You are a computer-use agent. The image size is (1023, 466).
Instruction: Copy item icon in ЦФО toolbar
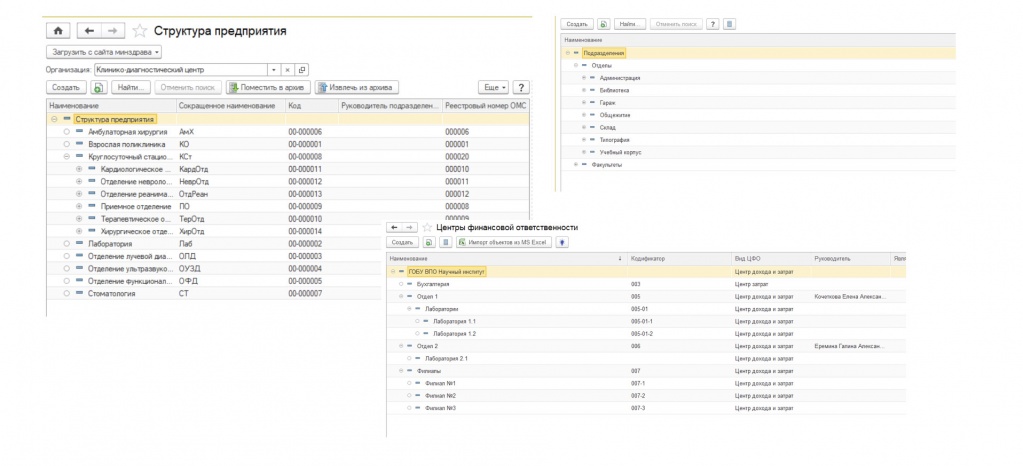pyautogui.click(x=429, y=242)
